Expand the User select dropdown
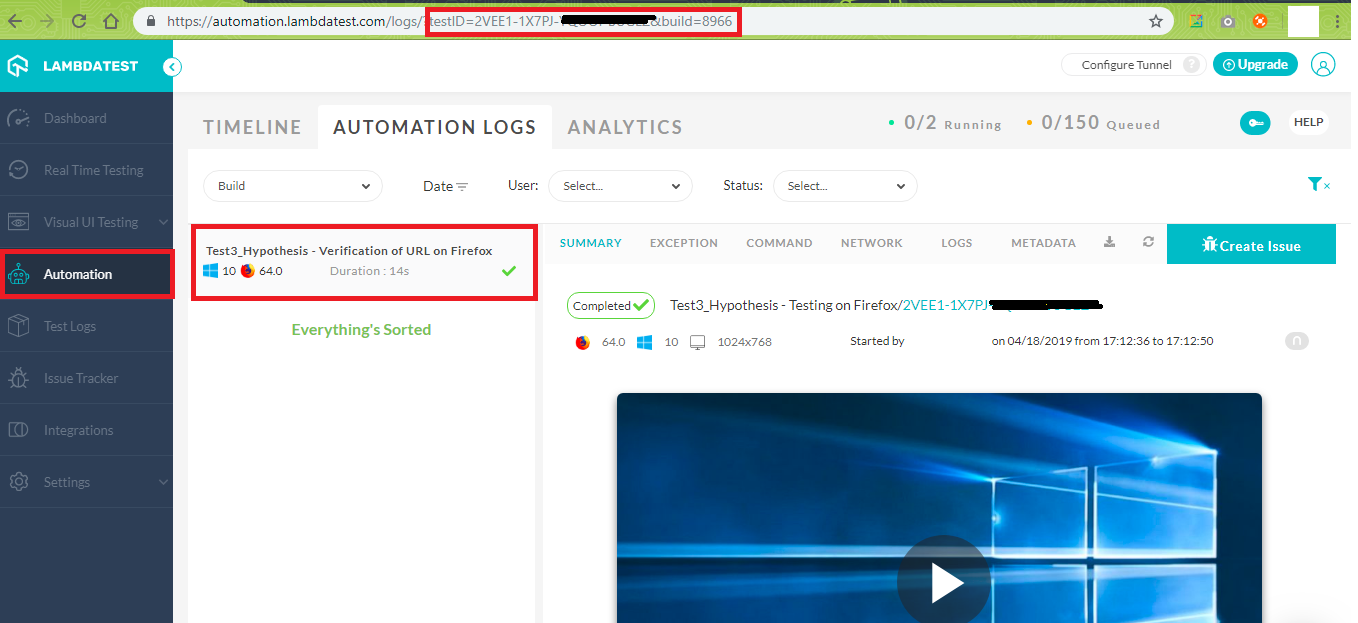Image resolution: width=1358 pixels, height=623 pixels. [620, 186]
